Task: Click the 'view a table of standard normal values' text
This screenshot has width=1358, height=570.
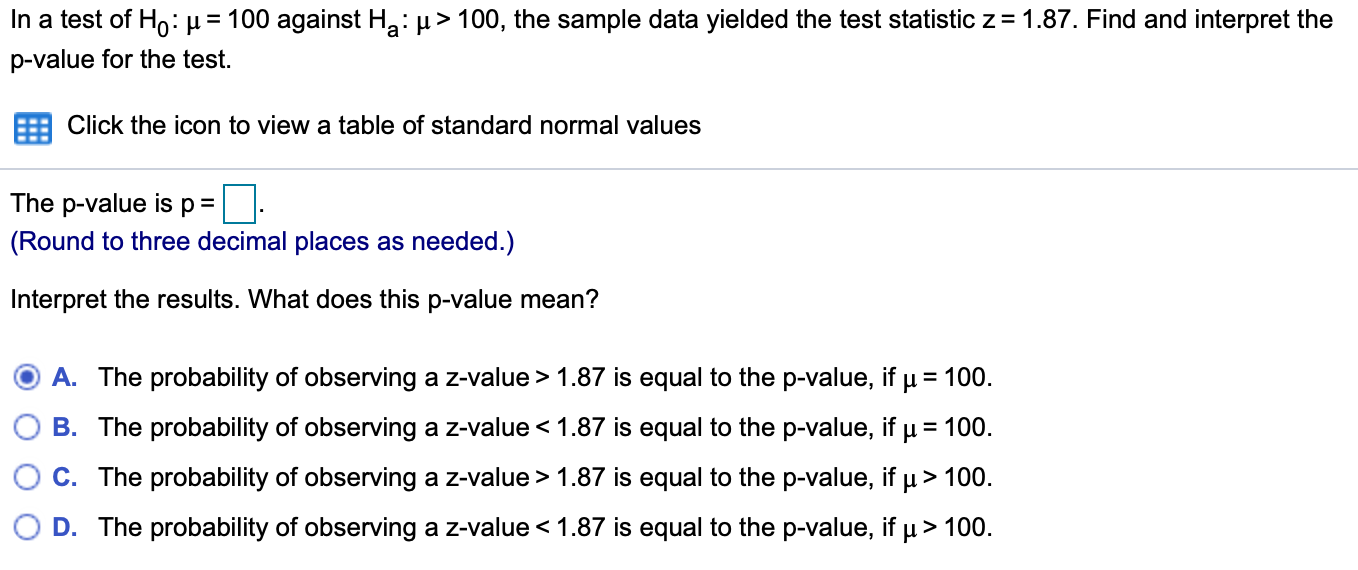Action: click(469, 126)
